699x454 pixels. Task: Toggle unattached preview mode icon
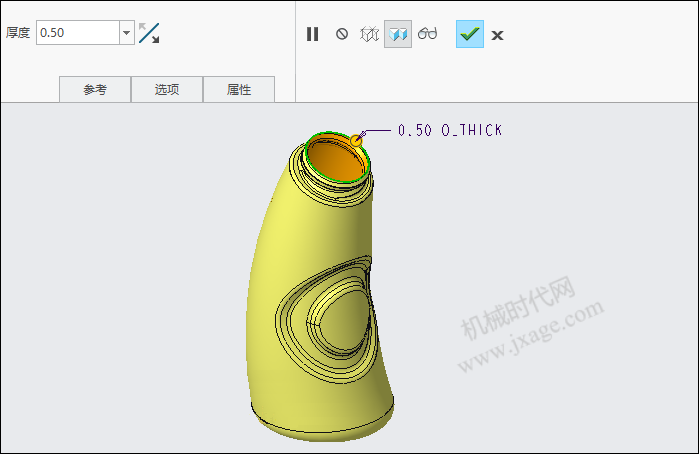click(369, 34)
